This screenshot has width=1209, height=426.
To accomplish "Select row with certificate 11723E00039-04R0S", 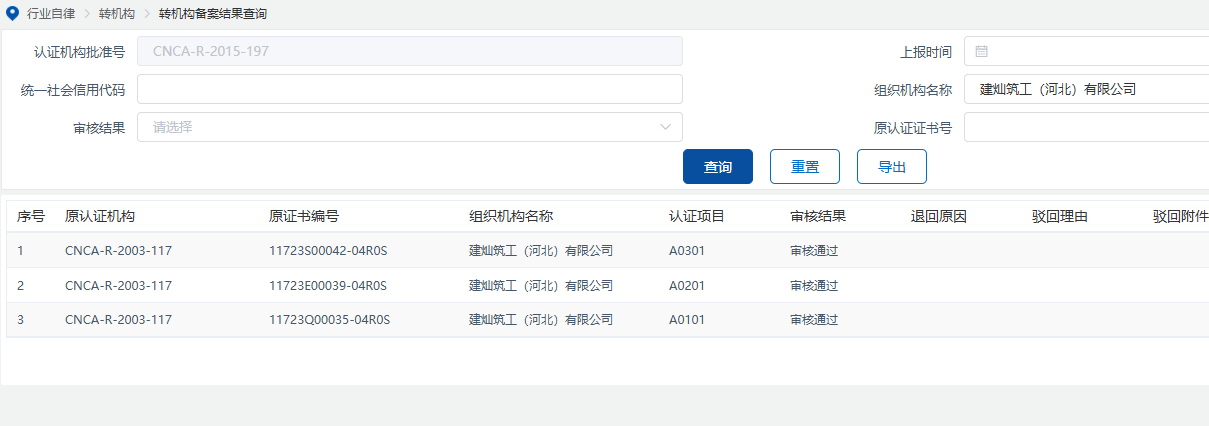I will pyautogui.click(x=328, y=286).
